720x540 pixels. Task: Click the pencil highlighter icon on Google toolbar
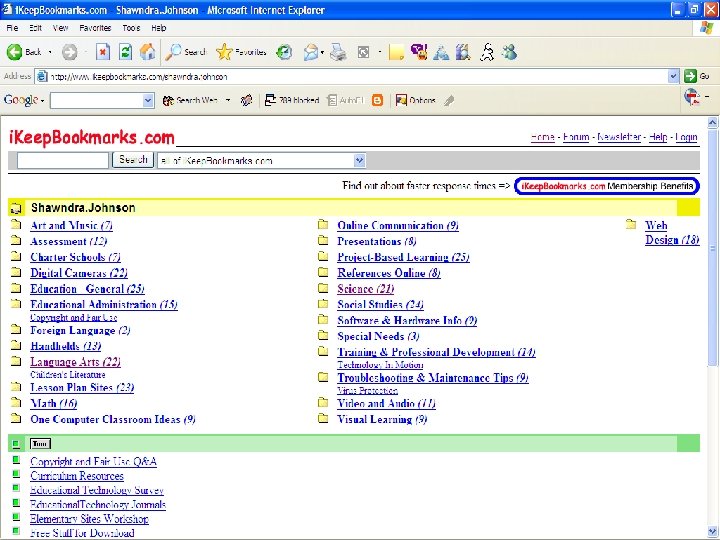click(449, 100)
